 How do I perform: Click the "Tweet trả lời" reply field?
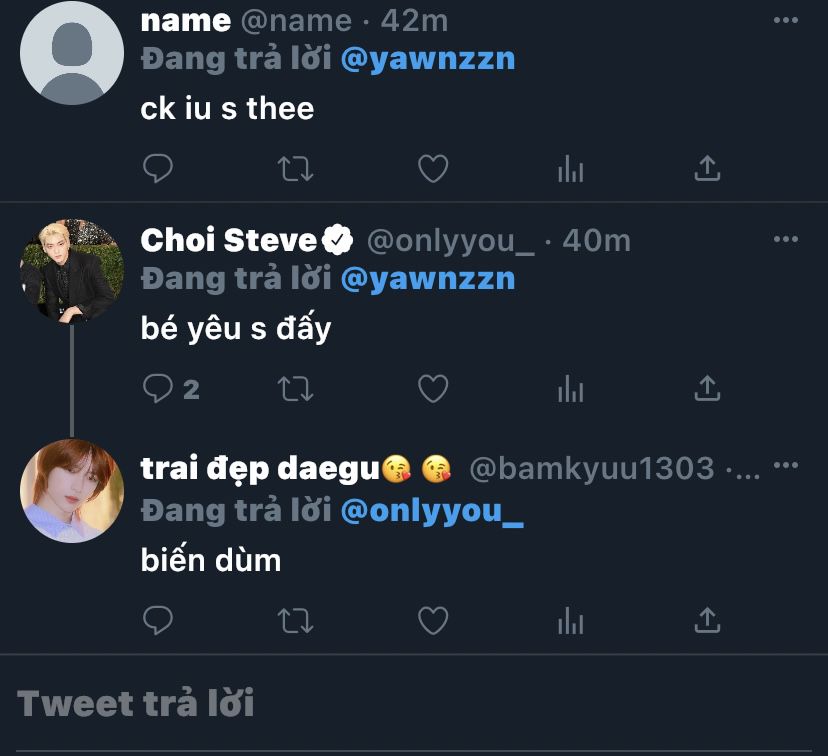pyautogui.click(x=136, y=704)
